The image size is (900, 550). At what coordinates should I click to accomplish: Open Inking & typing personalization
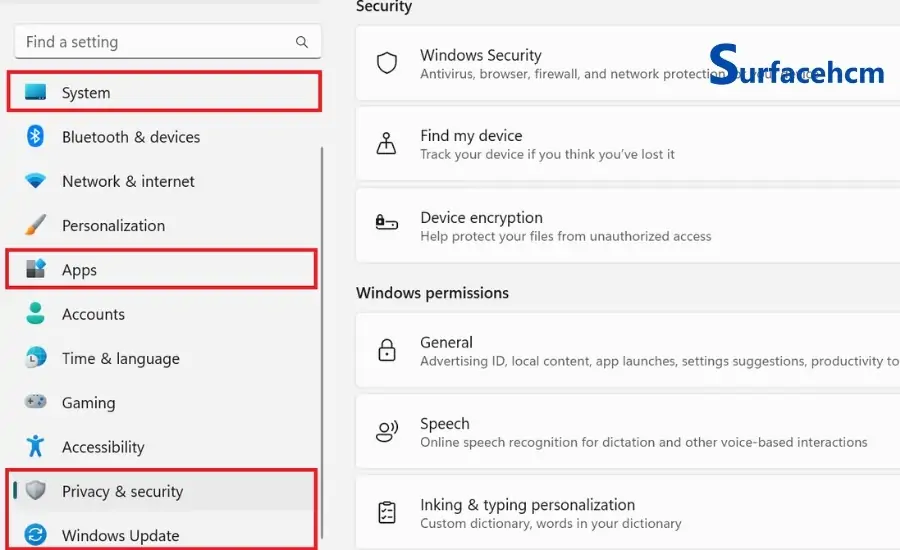coord(628,512)
